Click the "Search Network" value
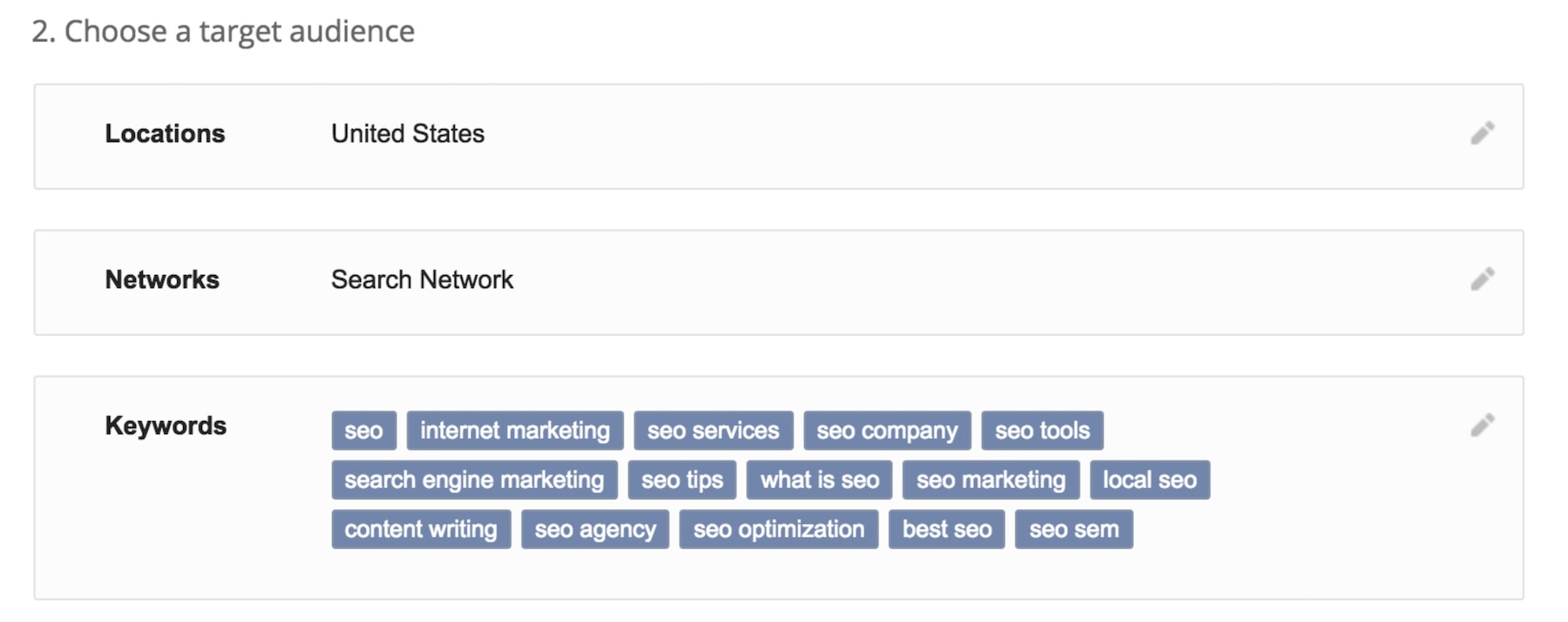1568x622 pixels. [x=422, y=280]
